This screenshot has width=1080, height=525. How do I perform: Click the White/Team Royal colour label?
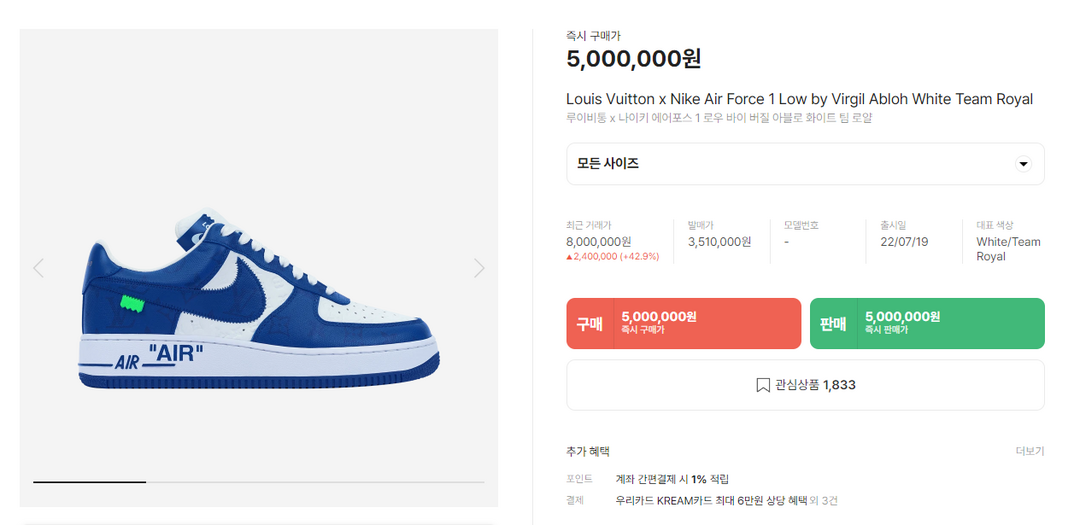pyautogui.click(x=1008, y=249)
